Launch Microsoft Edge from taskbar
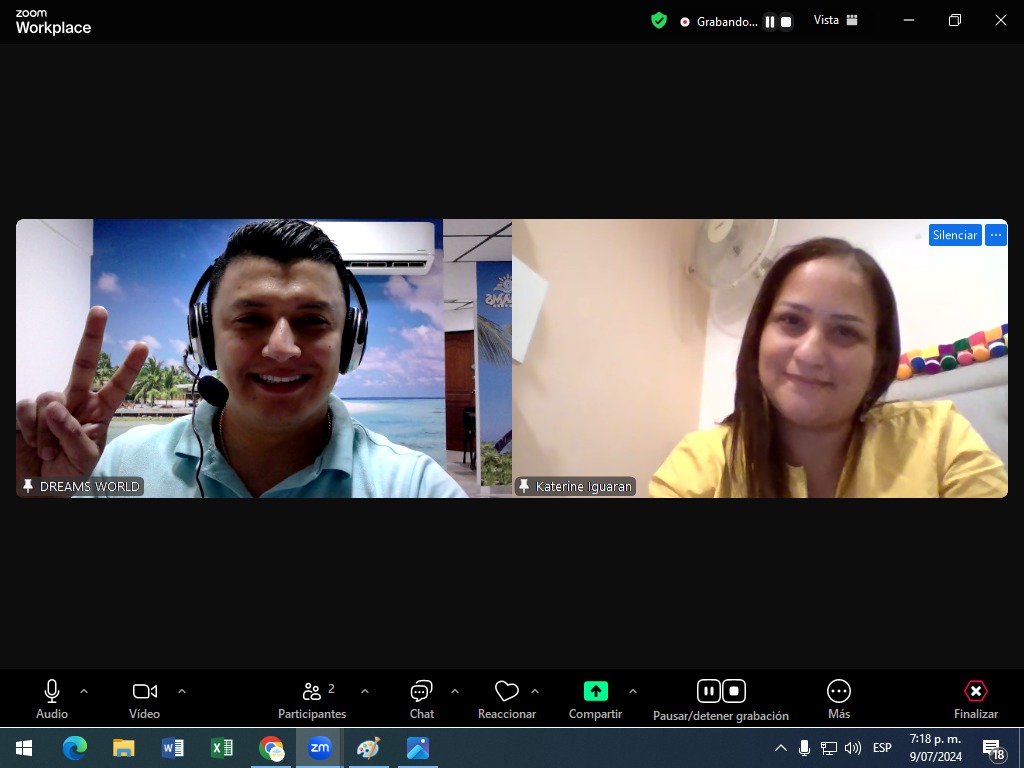Screen dimensions: 1024x768 [x=74, y=748]
